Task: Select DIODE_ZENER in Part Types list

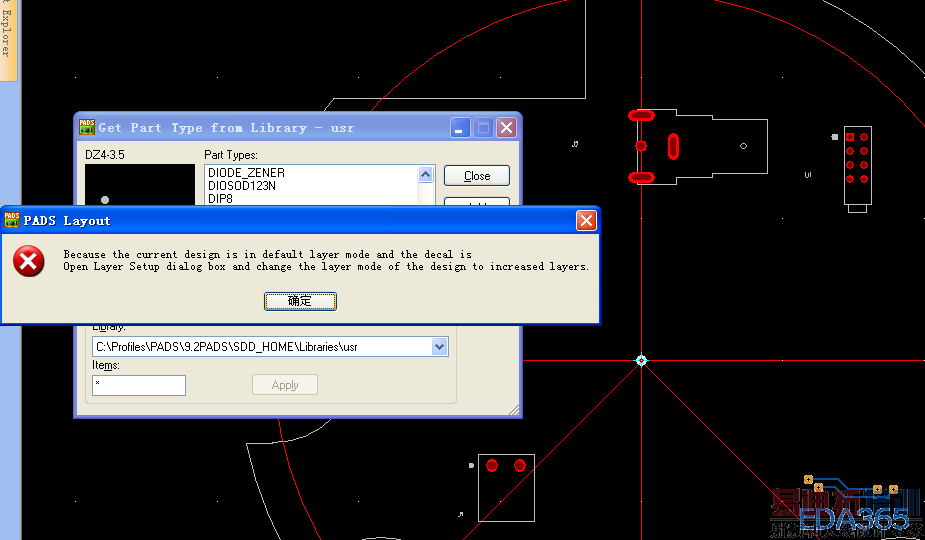Action: tap(247, 173)
